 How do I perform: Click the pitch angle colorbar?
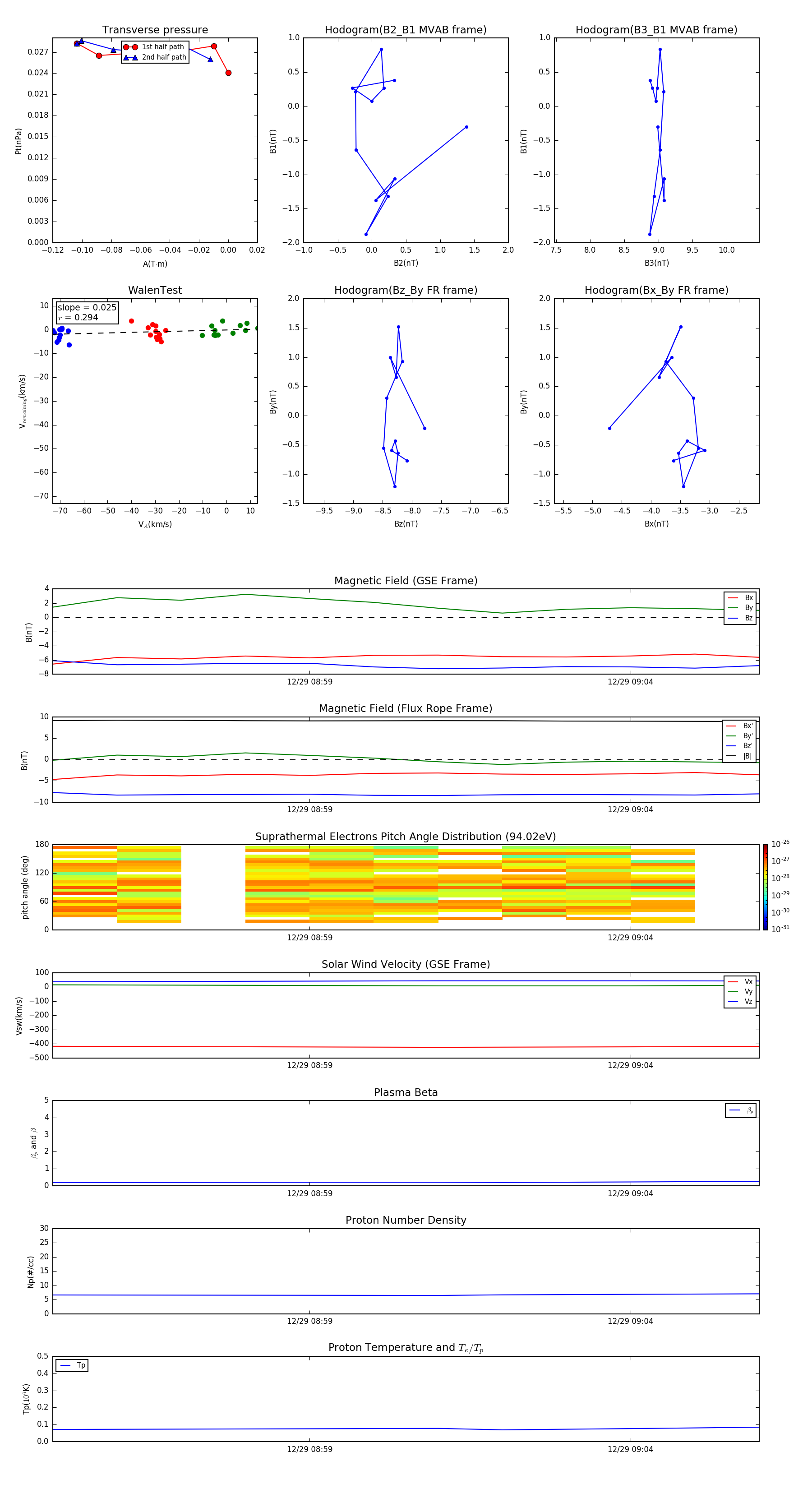pyautogui.click(x=765, y=887)
